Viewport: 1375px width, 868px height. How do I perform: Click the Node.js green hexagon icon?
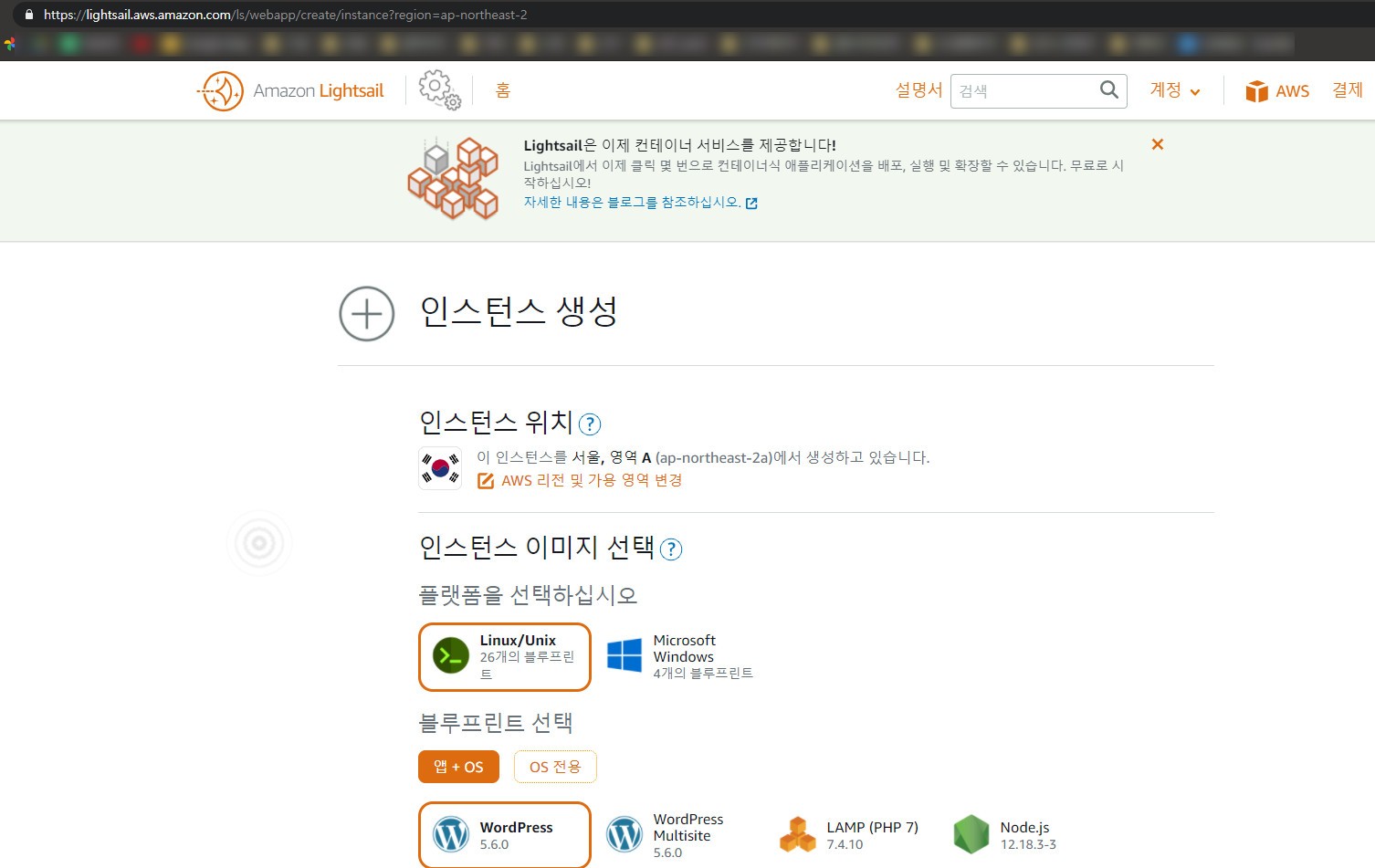pyautogui.click(x=971, y=834)
